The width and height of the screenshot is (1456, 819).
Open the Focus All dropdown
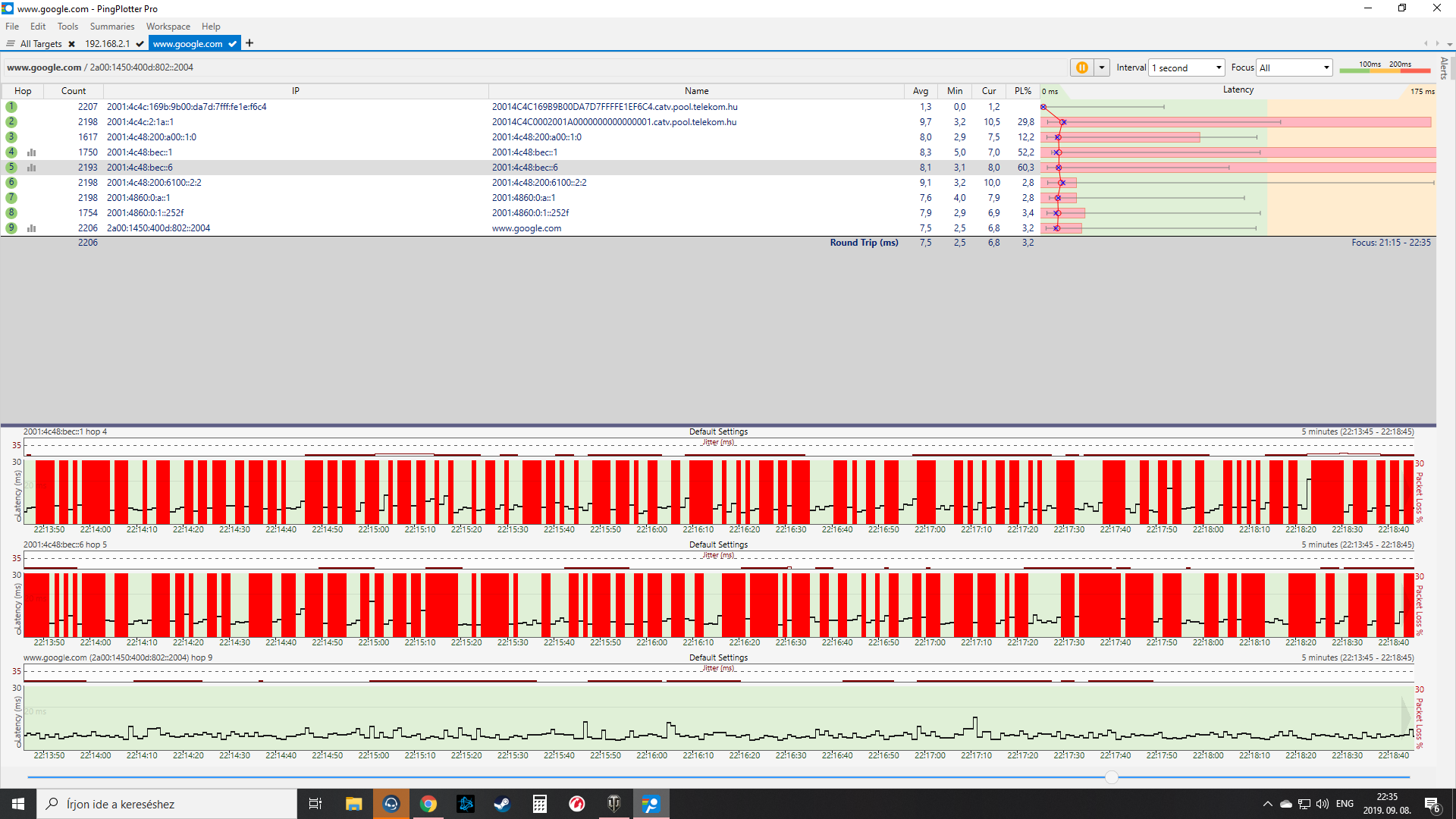[1294, 67]
